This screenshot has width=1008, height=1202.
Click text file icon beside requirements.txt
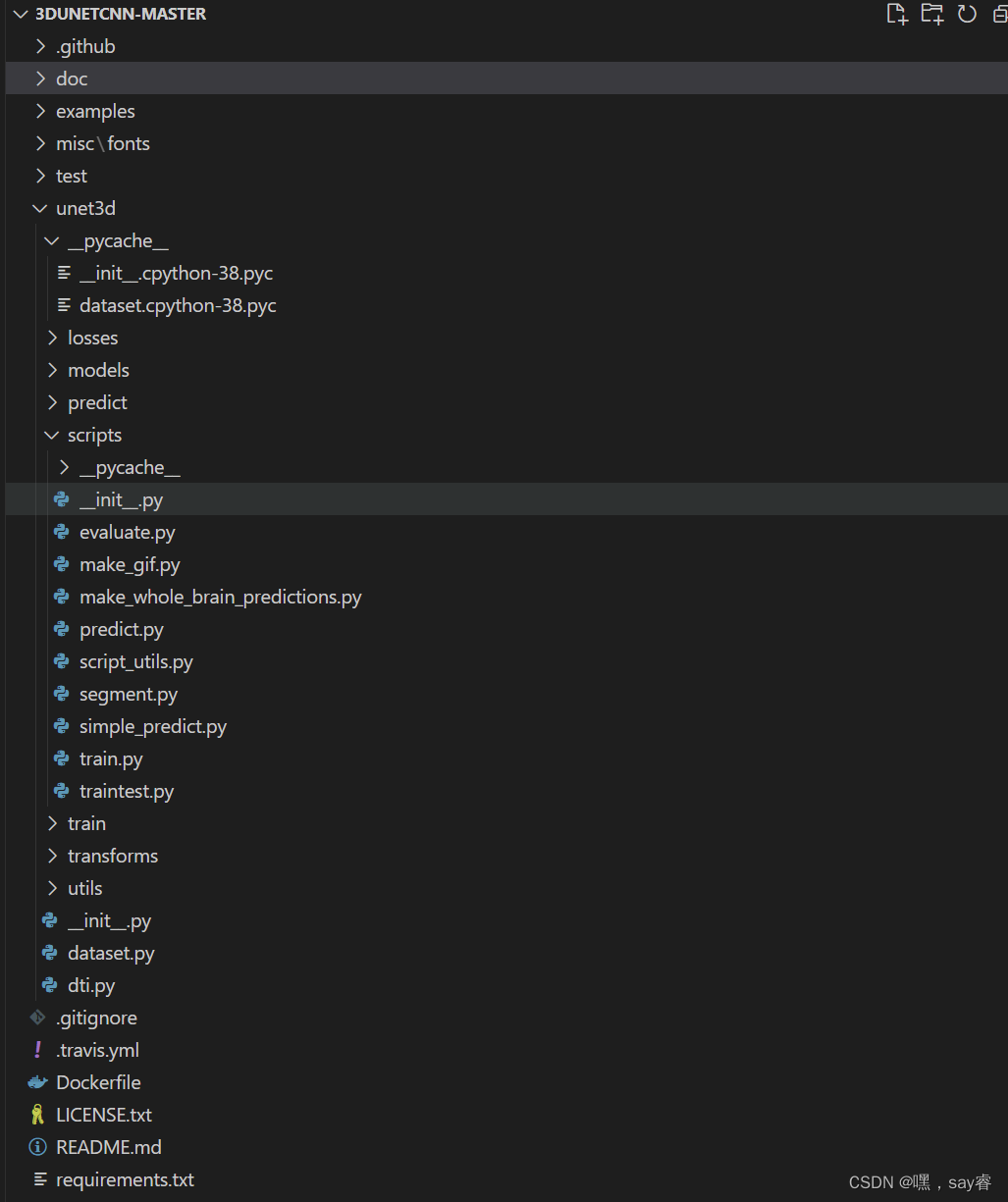(x=40, y=1178)
